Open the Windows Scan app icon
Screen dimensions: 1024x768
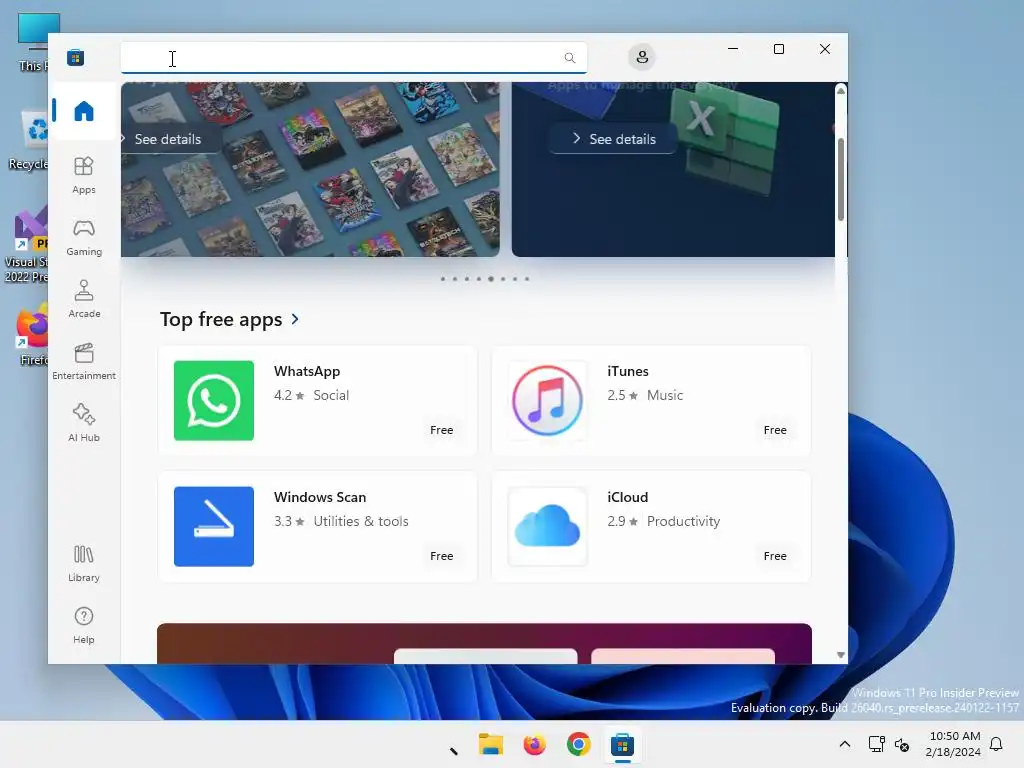(214, 526)
